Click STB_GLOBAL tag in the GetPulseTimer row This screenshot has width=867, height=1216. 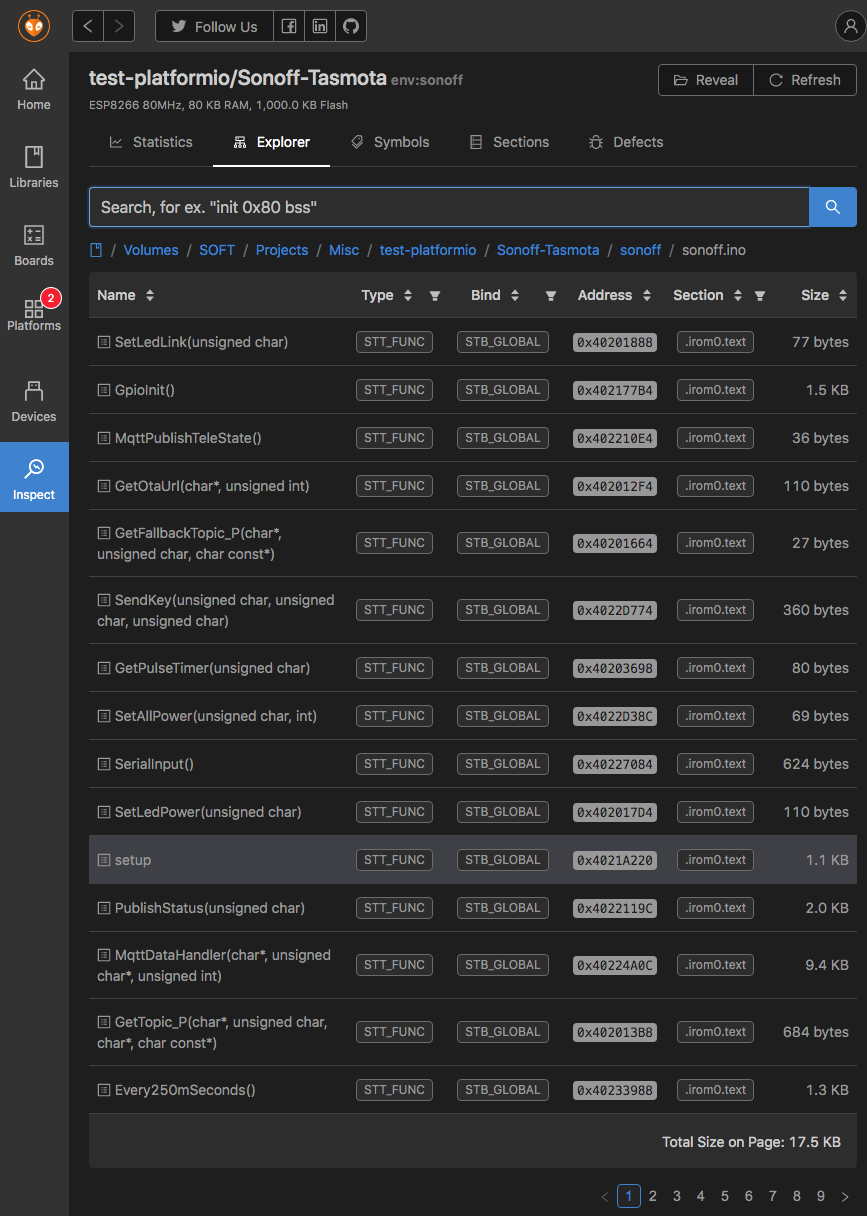(x=503, y=668)
